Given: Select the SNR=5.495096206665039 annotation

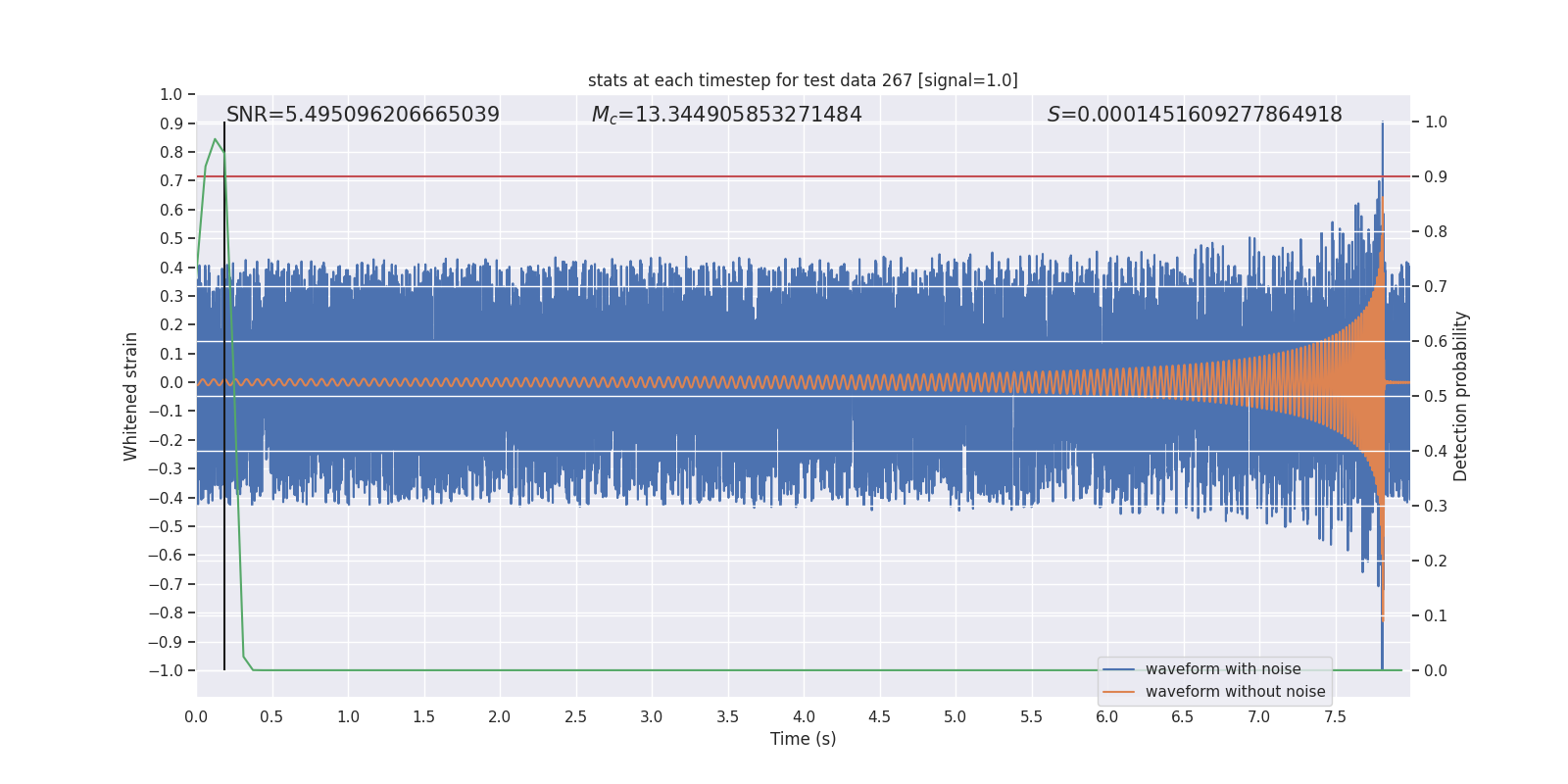Looking at the screenshot, I should [x=363, y=115].
